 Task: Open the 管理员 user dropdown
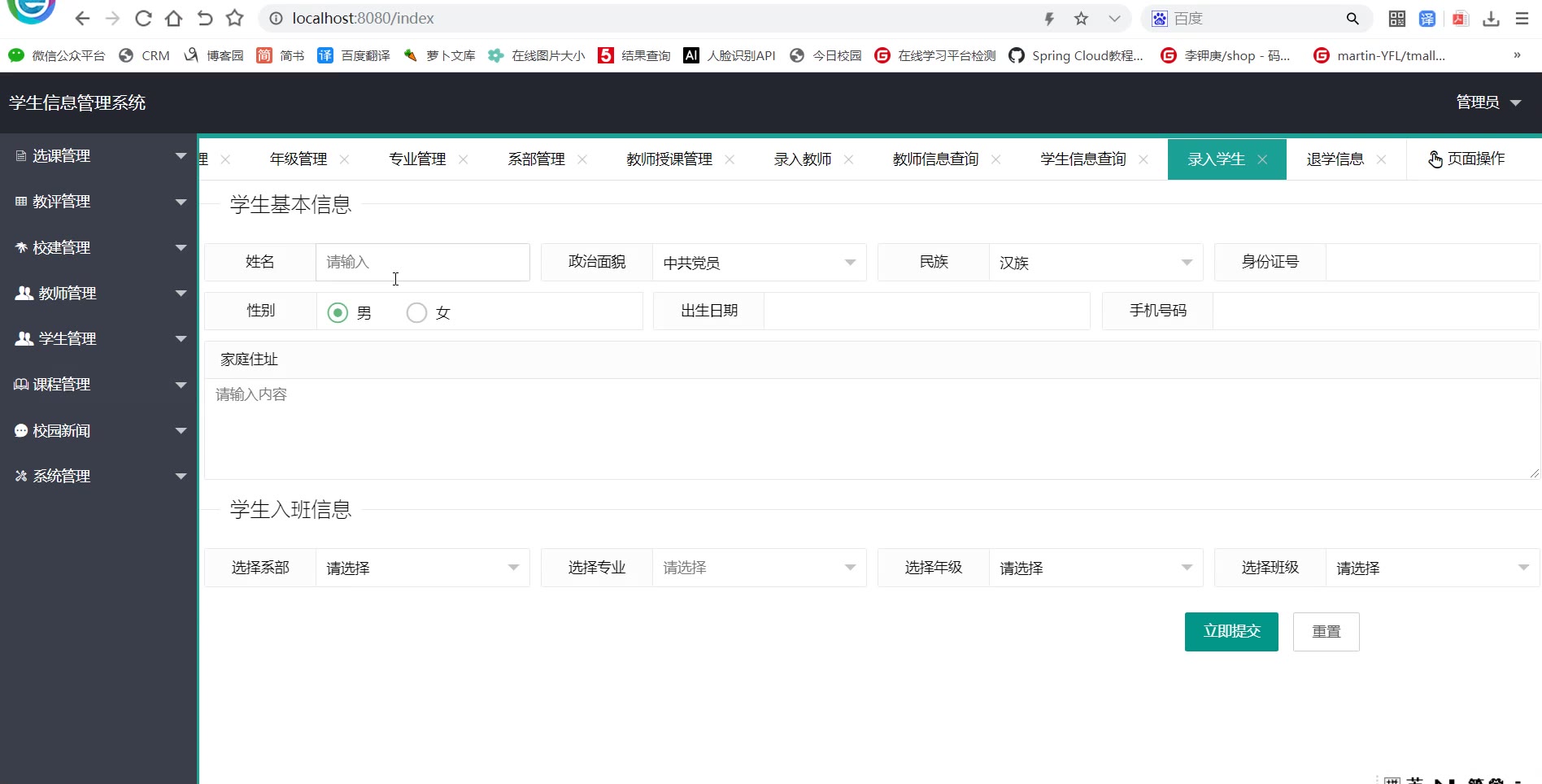point(1488,102)
